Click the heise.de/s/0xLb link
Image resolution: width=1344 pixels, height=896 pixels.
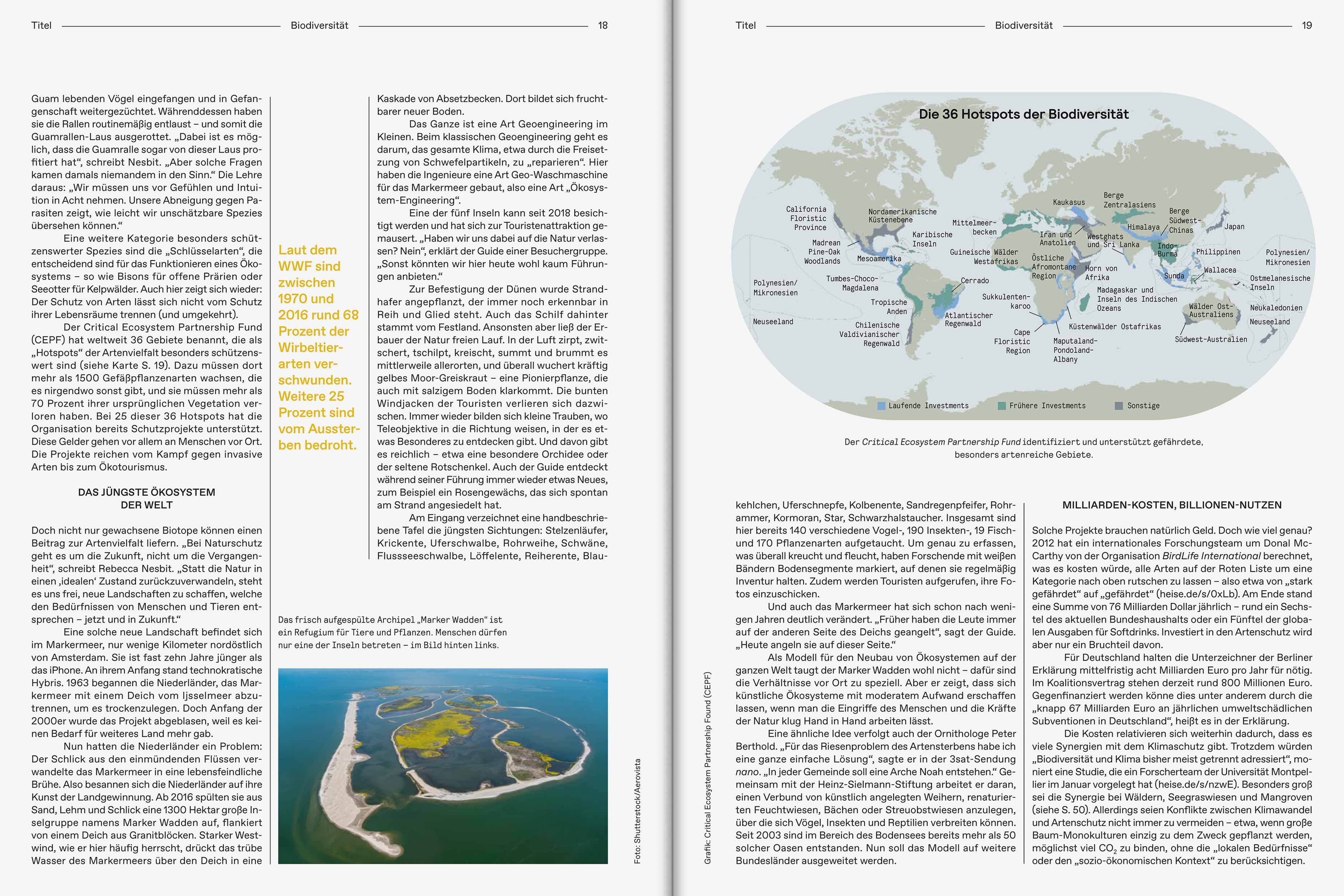coord(1197,594)
